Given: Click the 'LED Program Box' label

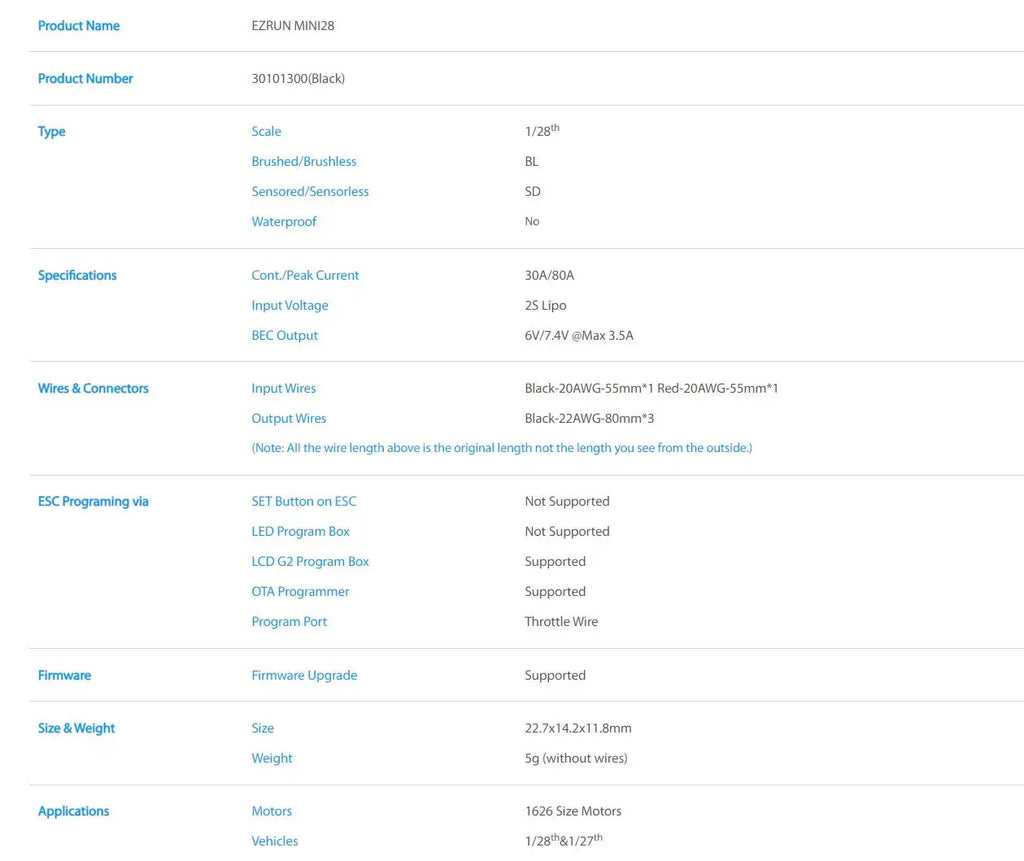Looking at the screenshot, I should pyautogui.click(x=300, y=532).
